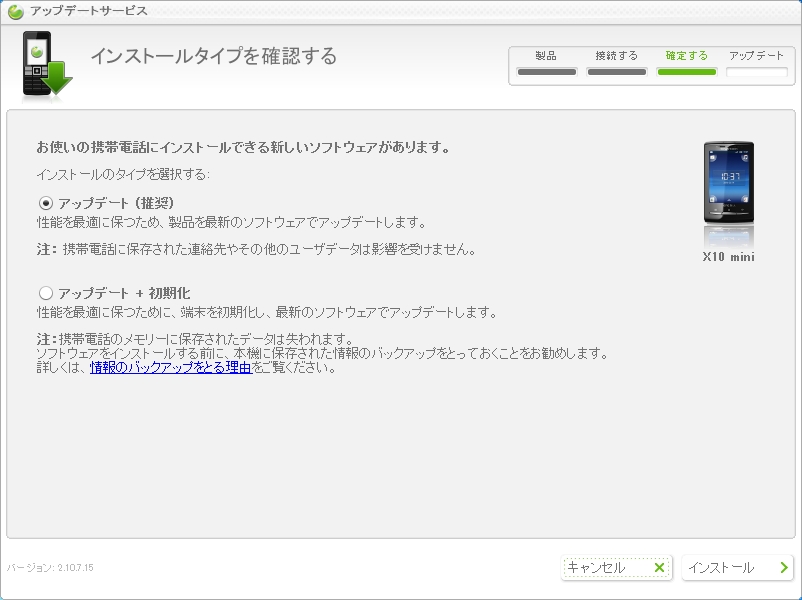Click the gray progress bar under 製品
This screenshot has height=600, width=802.
point(546,72)
